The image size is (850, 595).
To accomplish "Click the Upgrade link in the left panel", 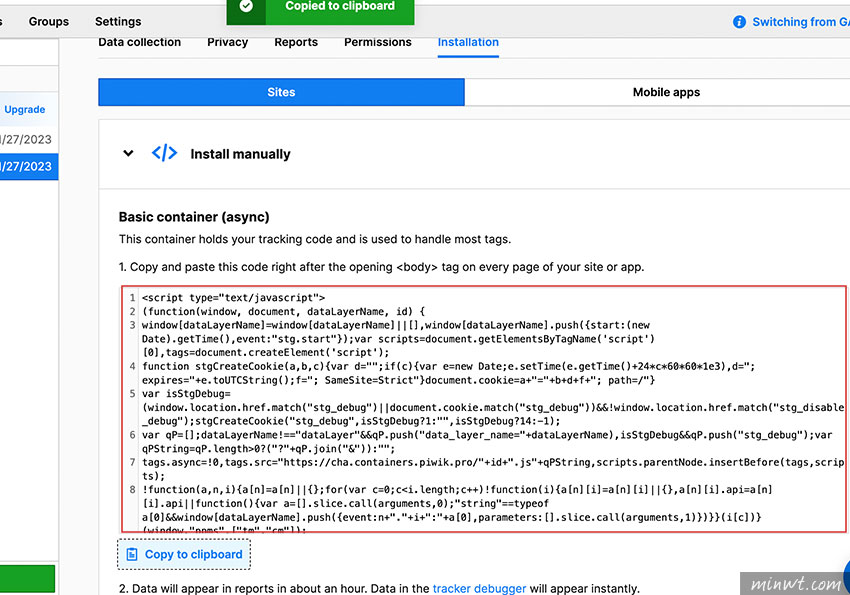I will [25, 109].
